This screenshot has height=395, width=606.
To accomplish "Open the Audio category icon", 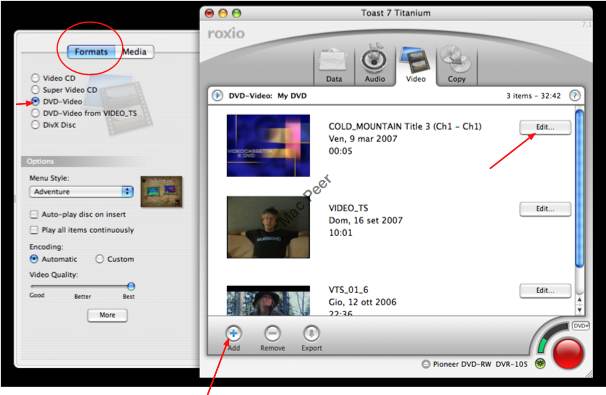I will tap(374, 64).
